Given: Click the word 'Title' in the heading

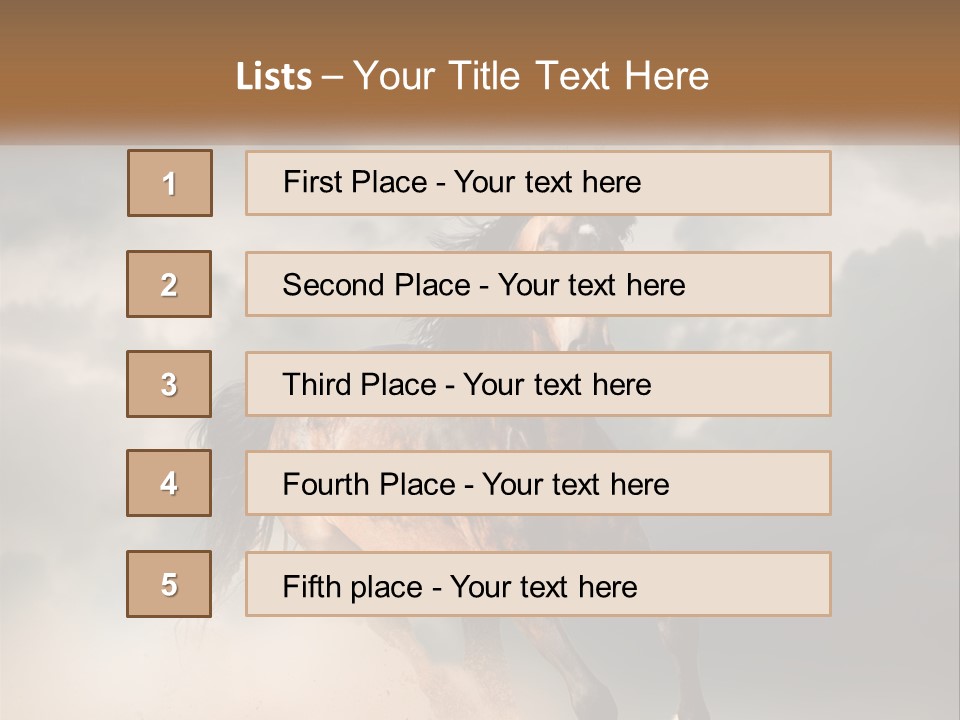Looking at the screenshot, I should tap(489, 77).
